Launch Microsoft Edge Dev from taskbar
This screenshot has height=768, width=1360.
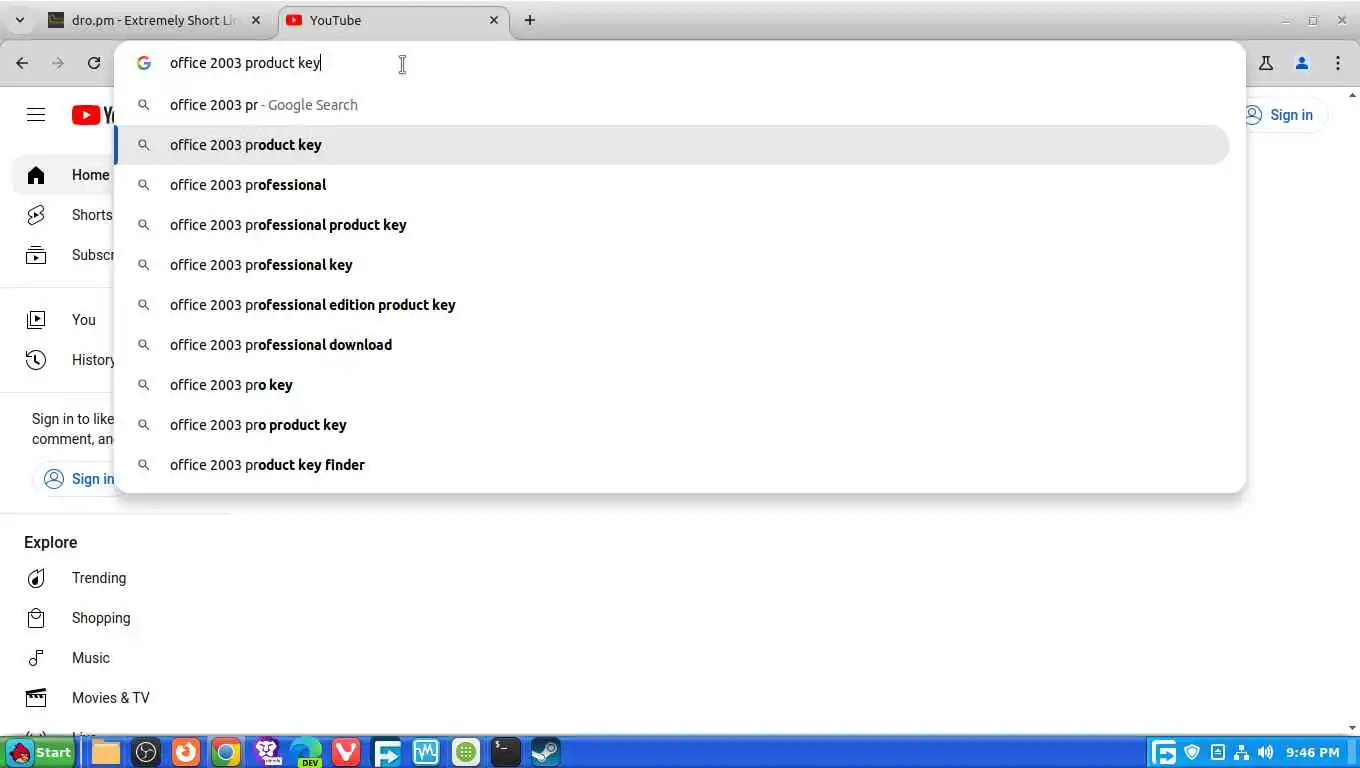(306, 752)
